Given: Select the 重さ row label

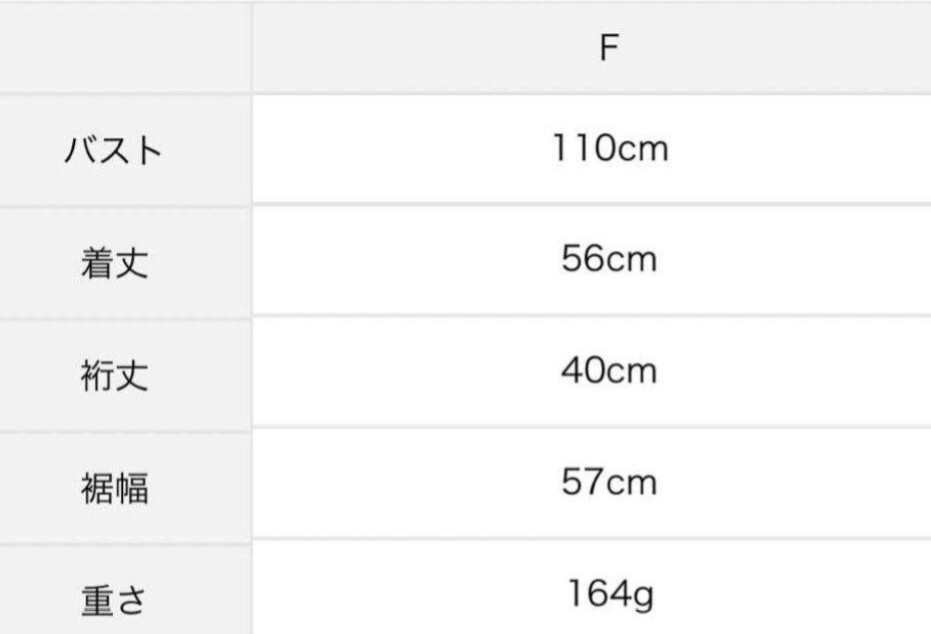Looking at the screenshot, I should point(112,600).
